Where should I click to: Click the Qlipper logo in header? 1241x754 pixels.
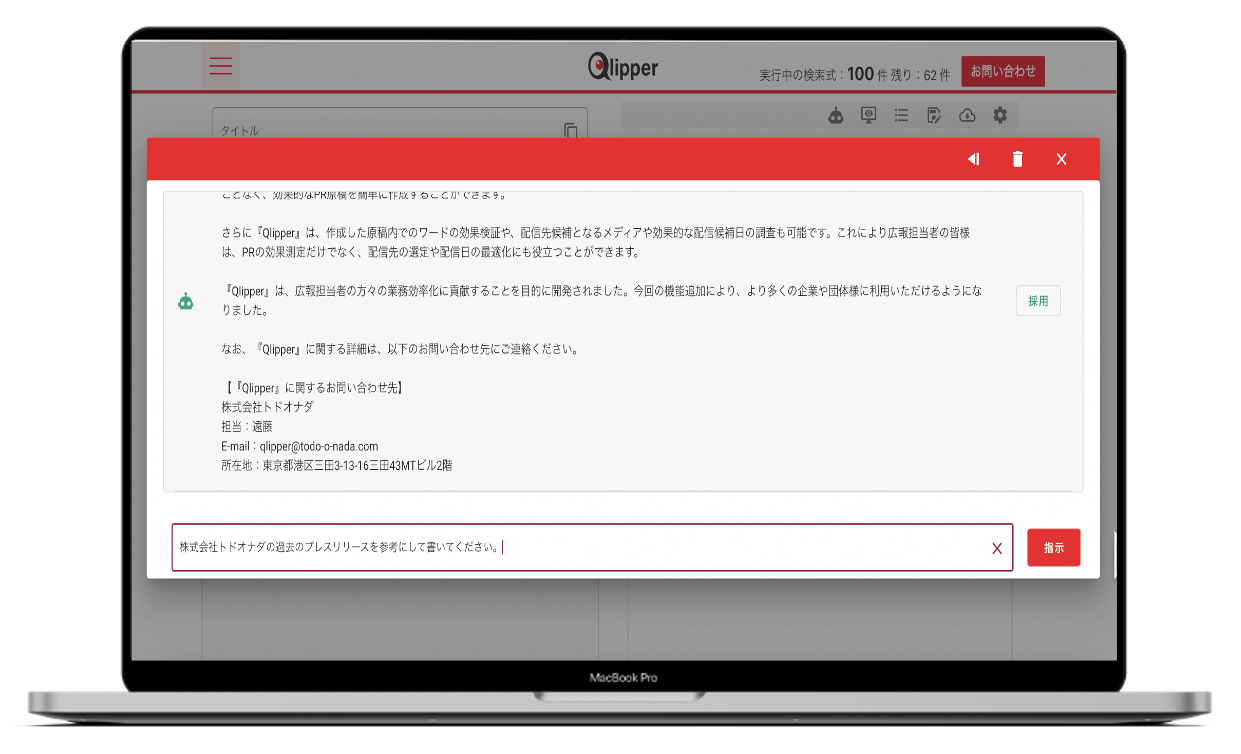(622, 67)
